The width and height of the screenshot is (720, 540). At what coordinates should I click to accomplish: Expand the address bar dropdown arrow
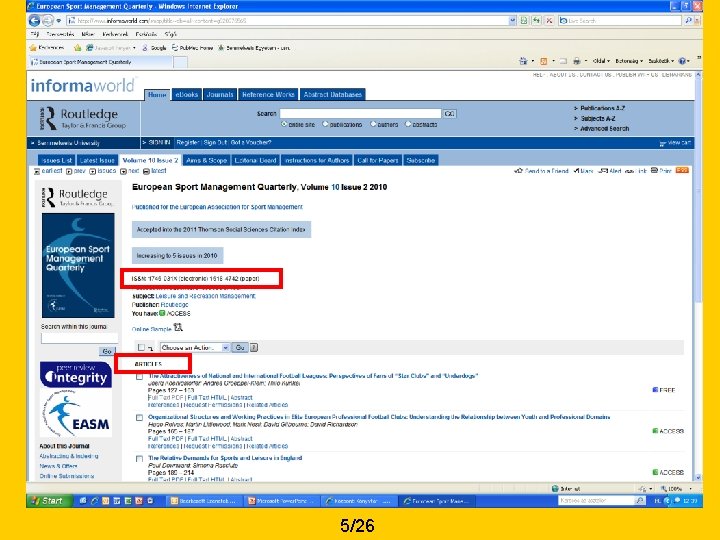(512, 21)
